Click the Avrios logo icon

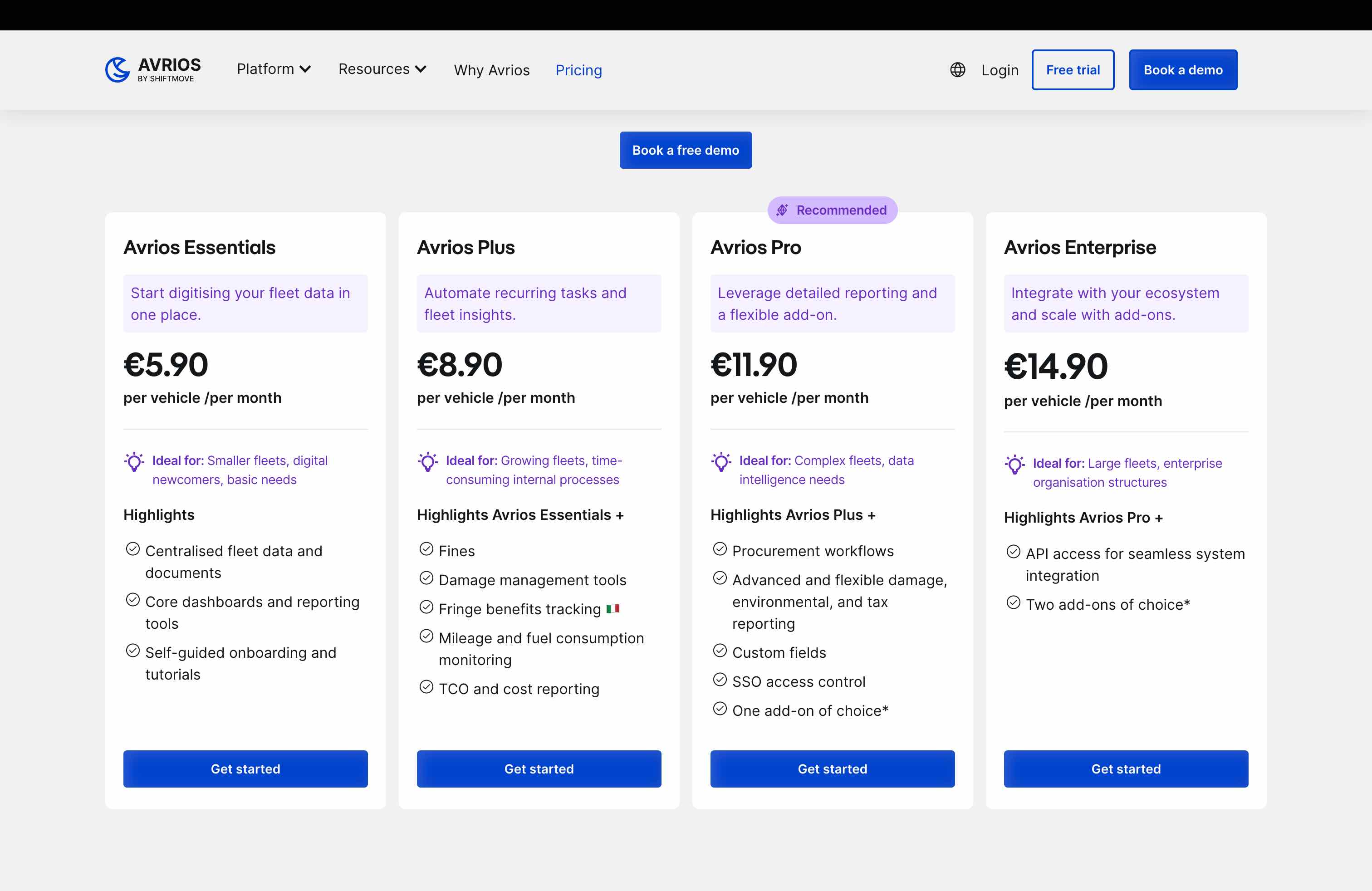coord(118,70)
